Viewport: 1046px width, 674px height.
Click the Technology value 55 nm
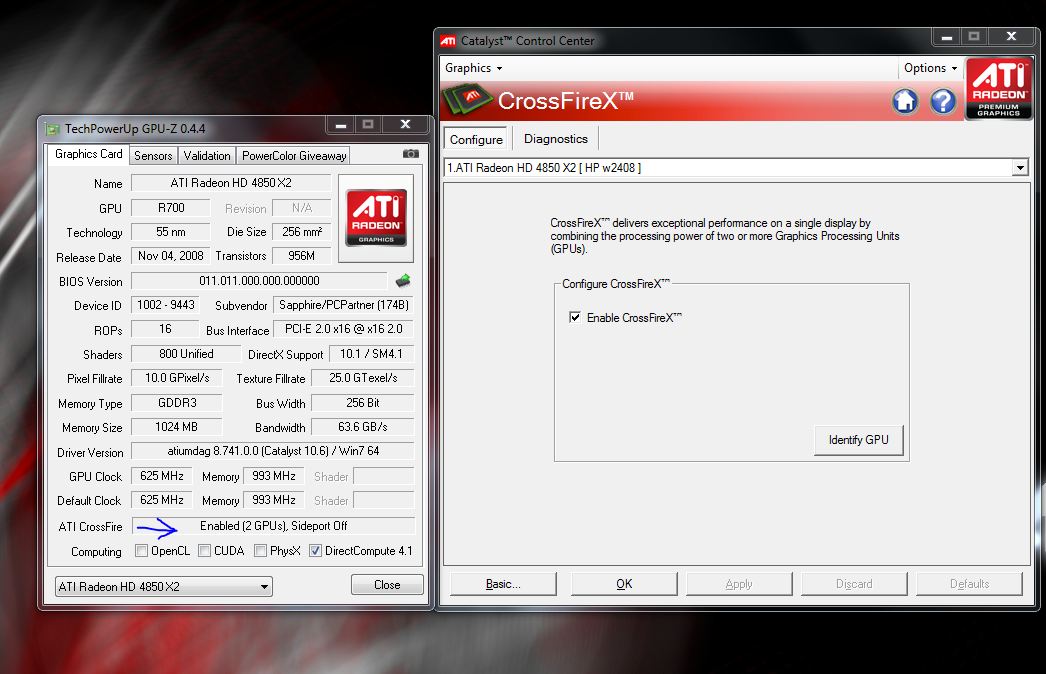click(171, 232)
